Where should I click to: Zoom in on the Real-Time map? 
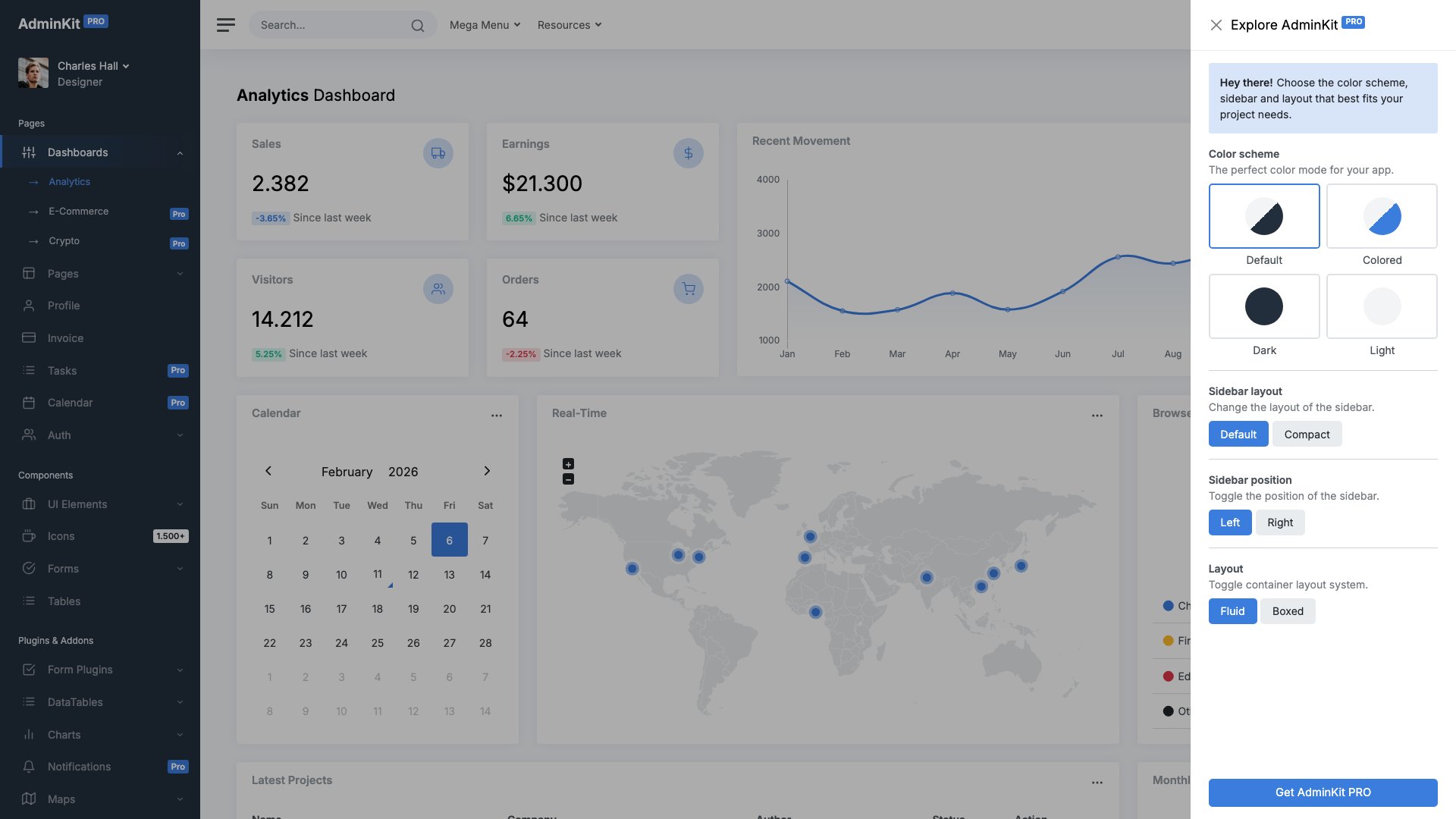tap(567, 463)
